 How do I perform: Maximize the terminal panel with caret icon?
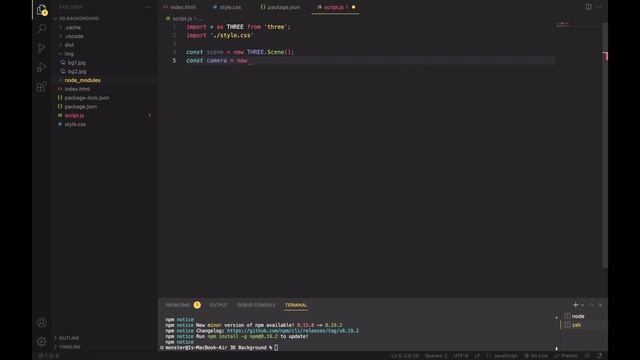[x=591, y=305]
